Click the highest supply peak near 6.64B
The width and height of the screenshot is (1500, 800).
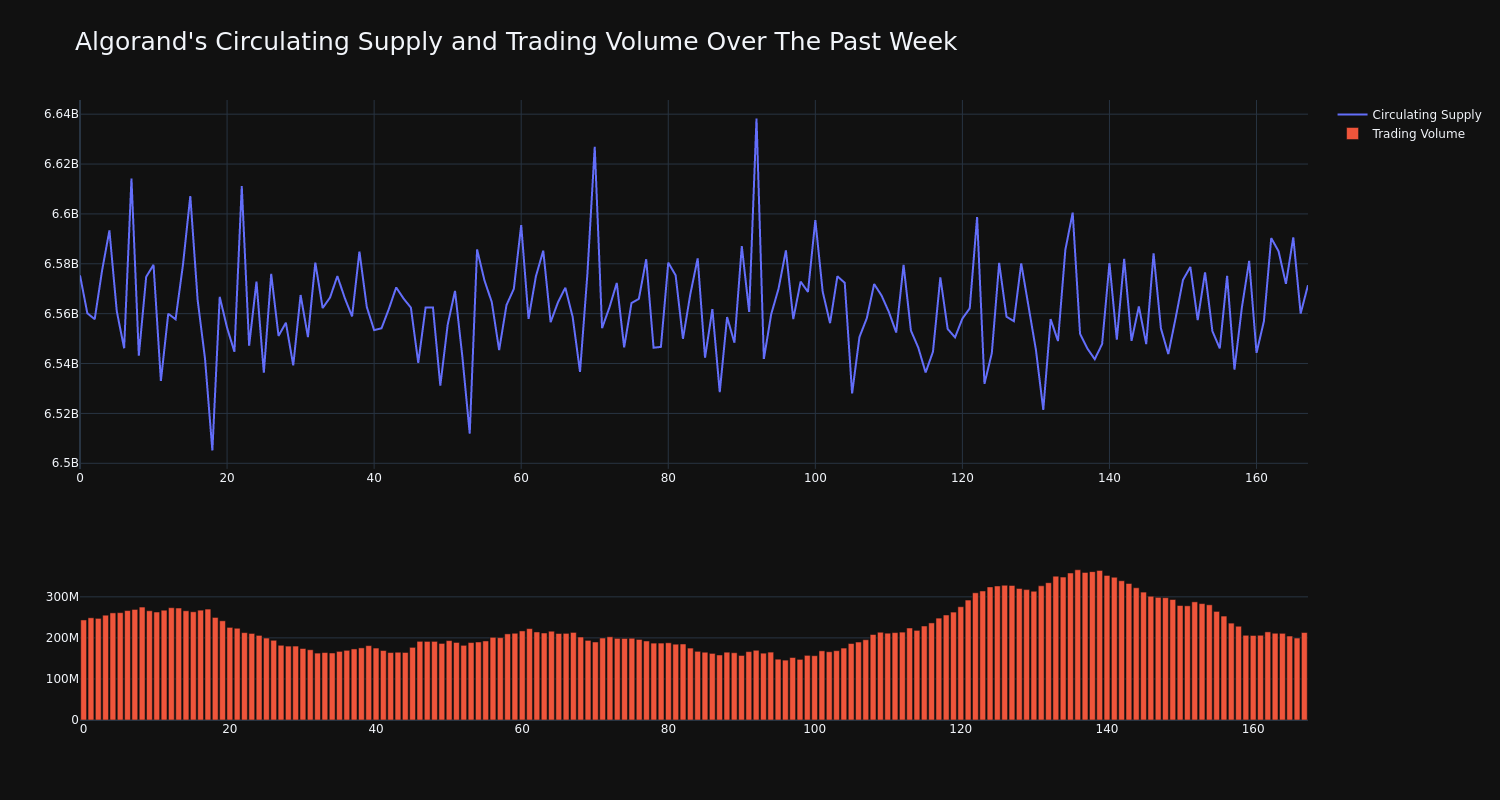pos(756,120)
